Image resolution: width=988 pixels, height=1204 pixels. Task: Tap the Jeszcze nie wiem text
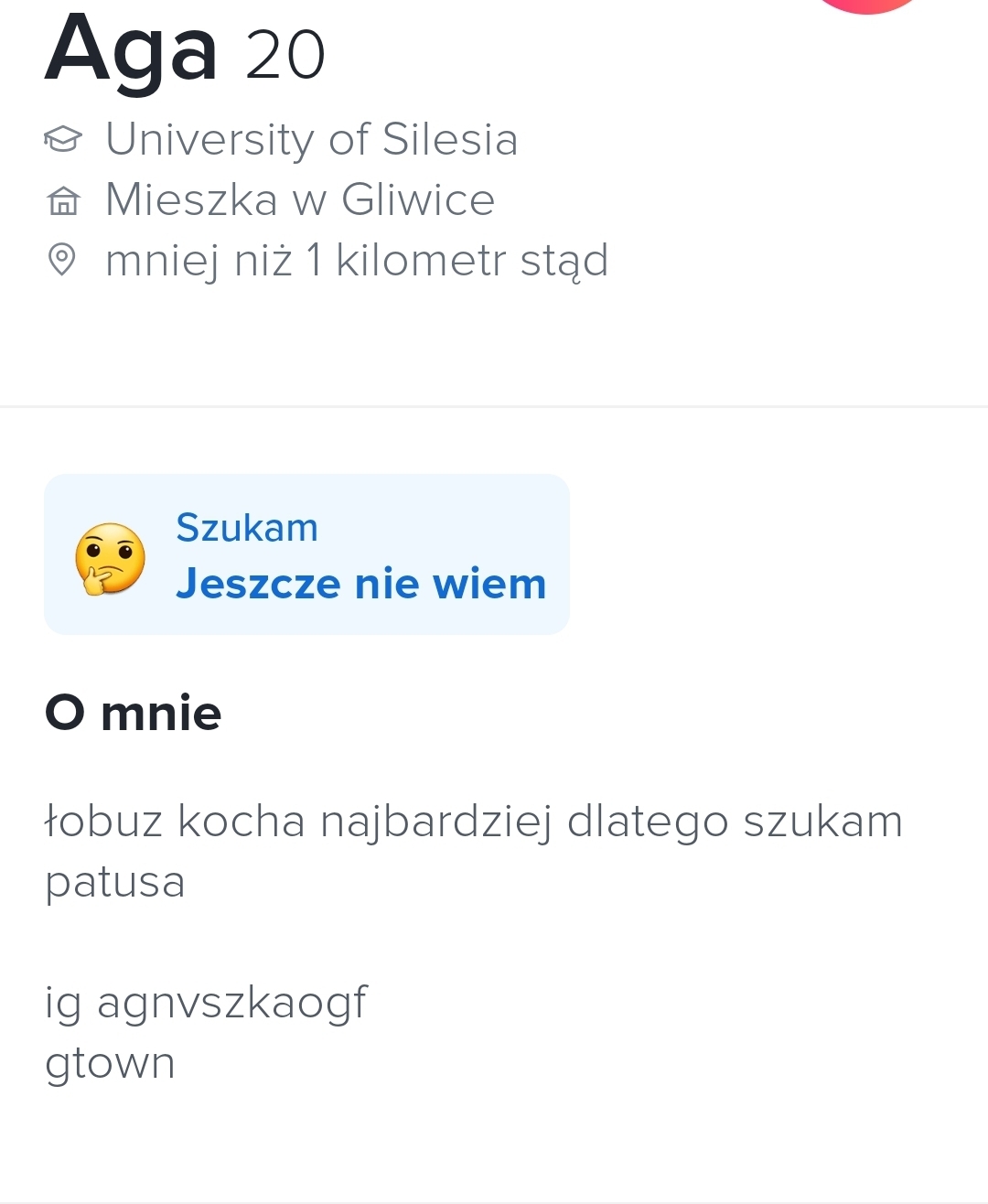(360, 584)
